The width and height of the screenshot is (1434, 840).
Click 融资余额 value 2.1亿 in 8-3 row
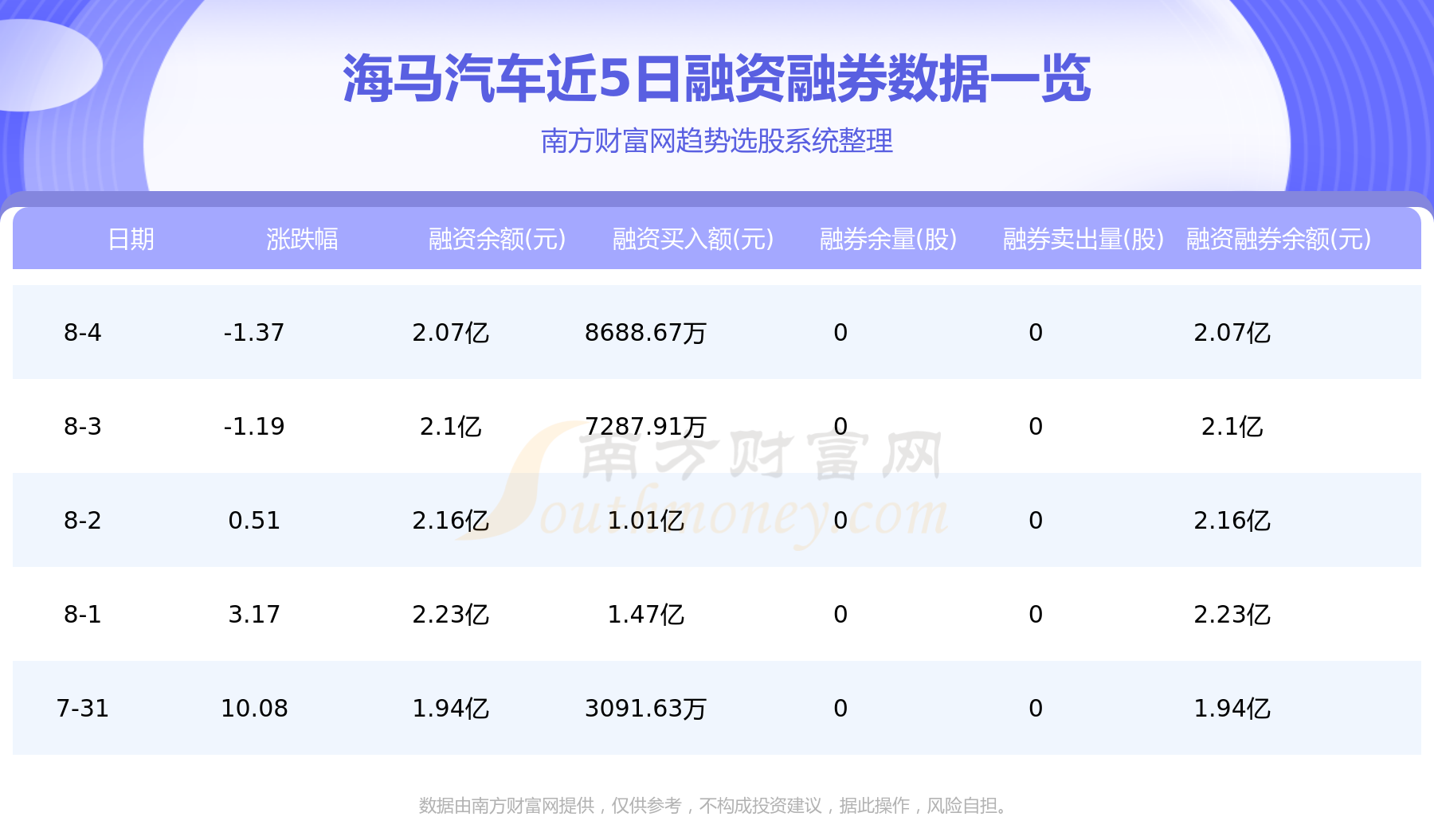[450, 426]
